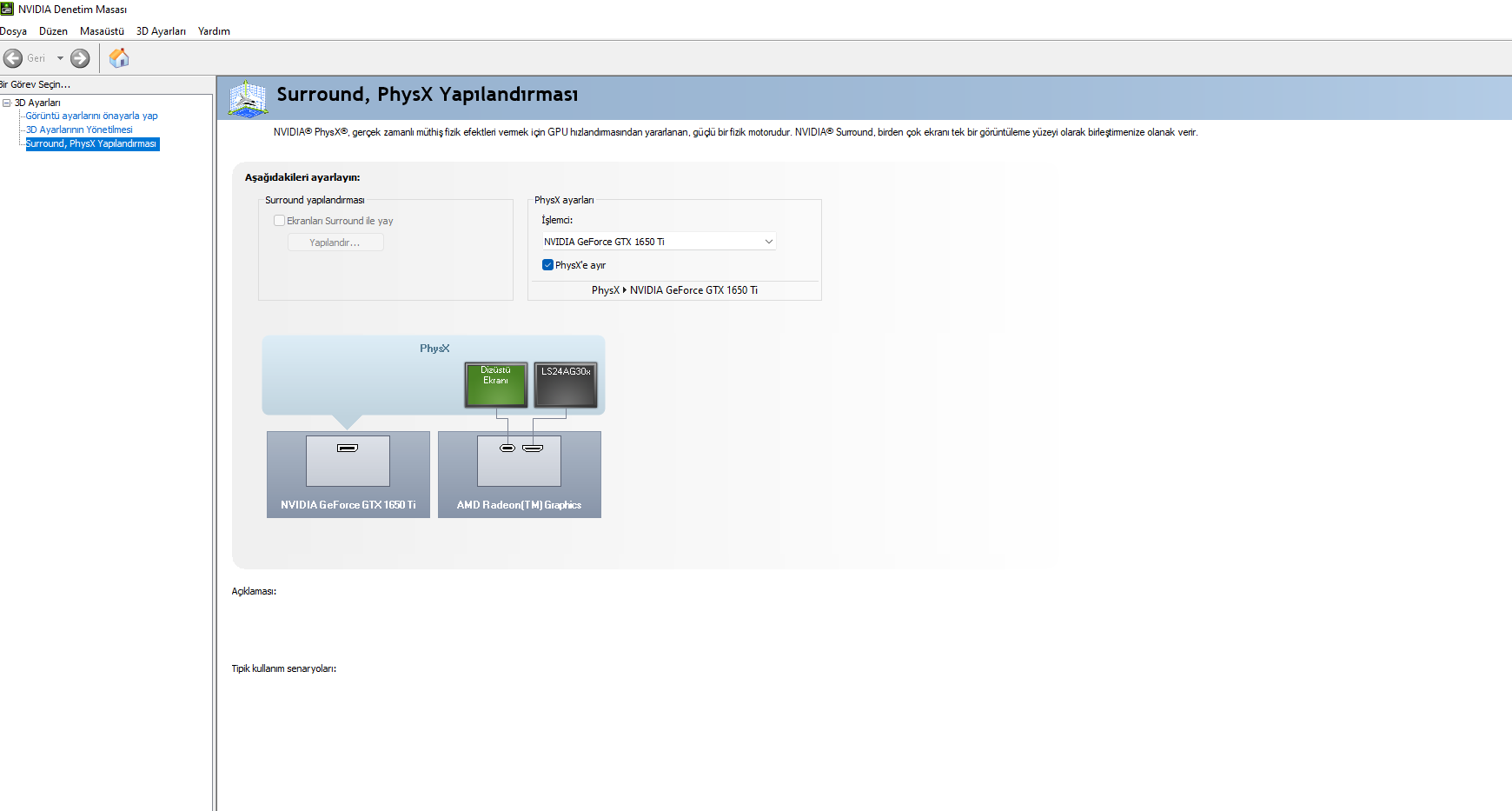This screenshot has width=1512, height=811.
Task: Click the 'Bir Görev Seçin...' panel header
Action: point(35,84)
